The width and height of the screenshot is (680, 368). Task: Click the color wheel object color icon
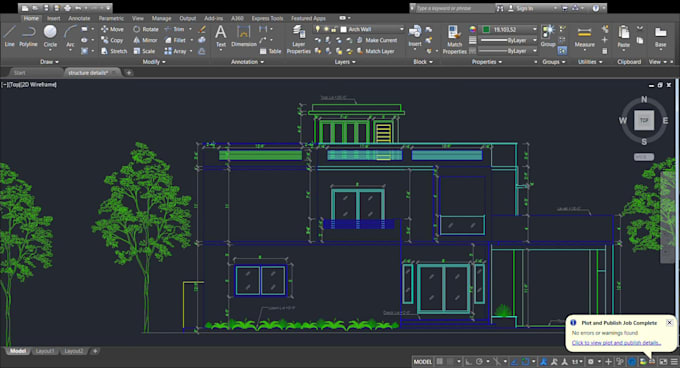(473, 29)
